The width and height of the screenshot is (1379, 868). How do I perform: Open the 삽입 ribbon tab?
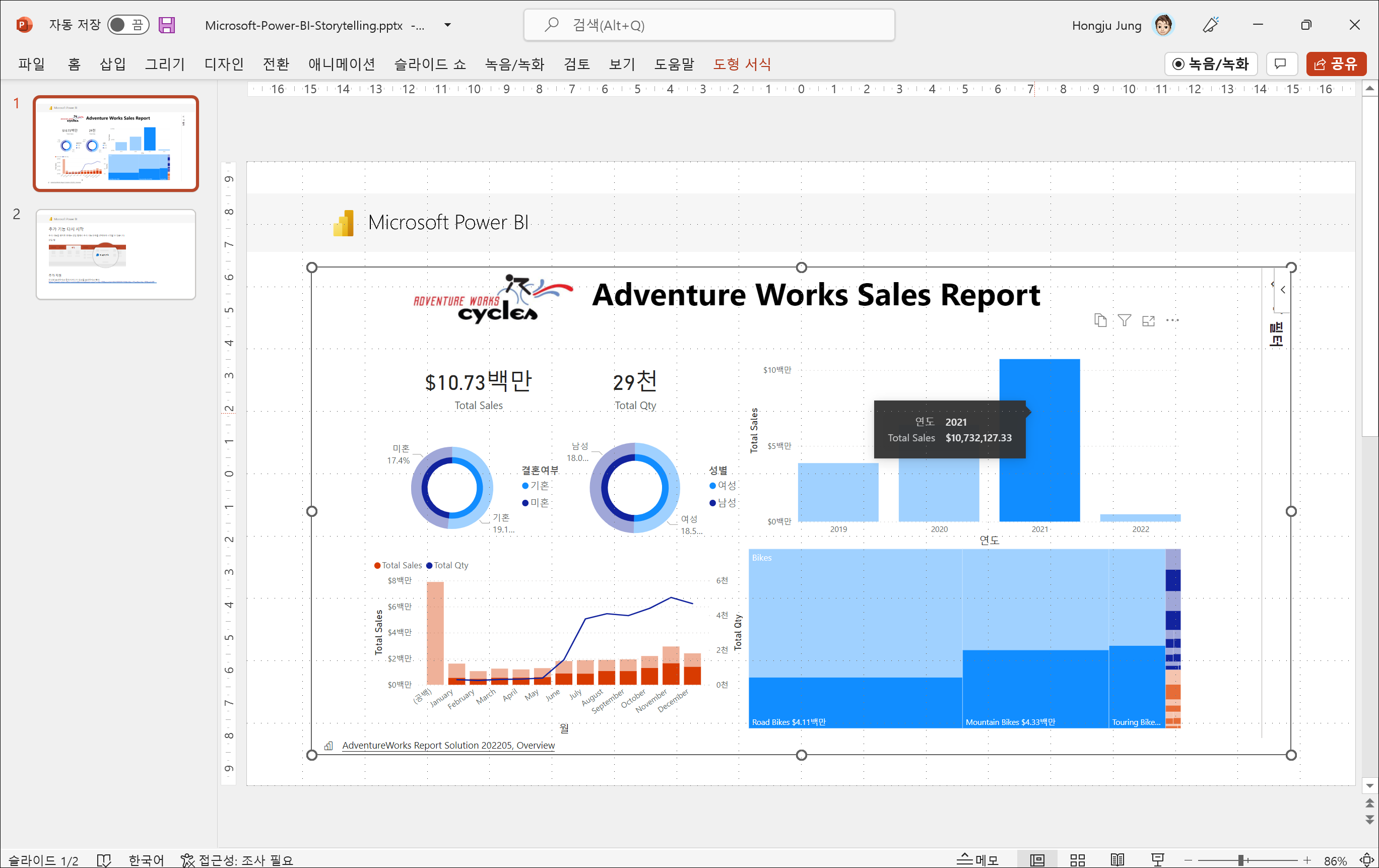pyautogui.click(x=112, y=64)
